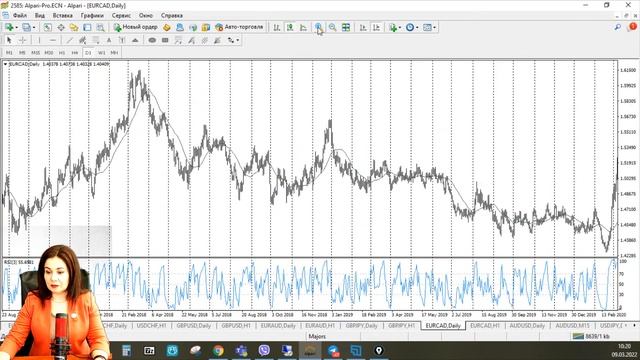Expand the arrows objects dropdown
The image size is (640, 360).
tap(238, 40)
